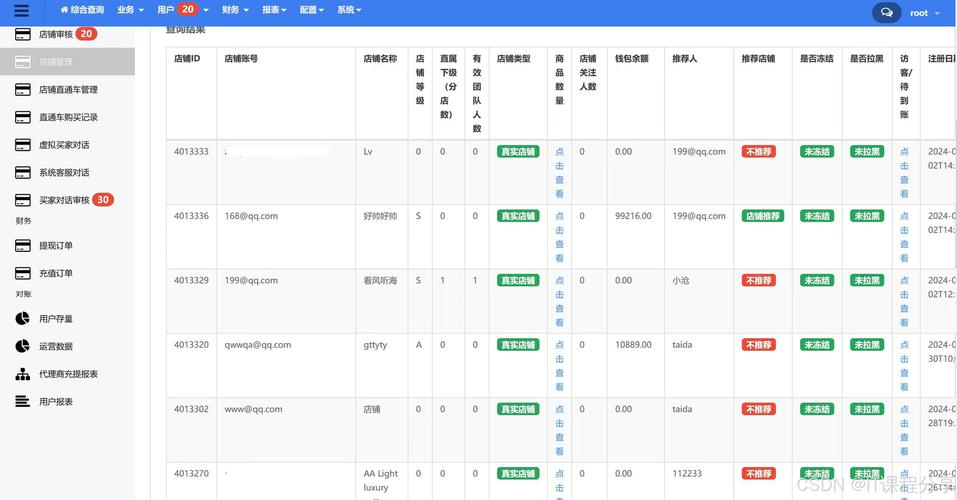Click the 店铺管理 sidebar icon
Screen dimensions: 957x500
[23, 62]
